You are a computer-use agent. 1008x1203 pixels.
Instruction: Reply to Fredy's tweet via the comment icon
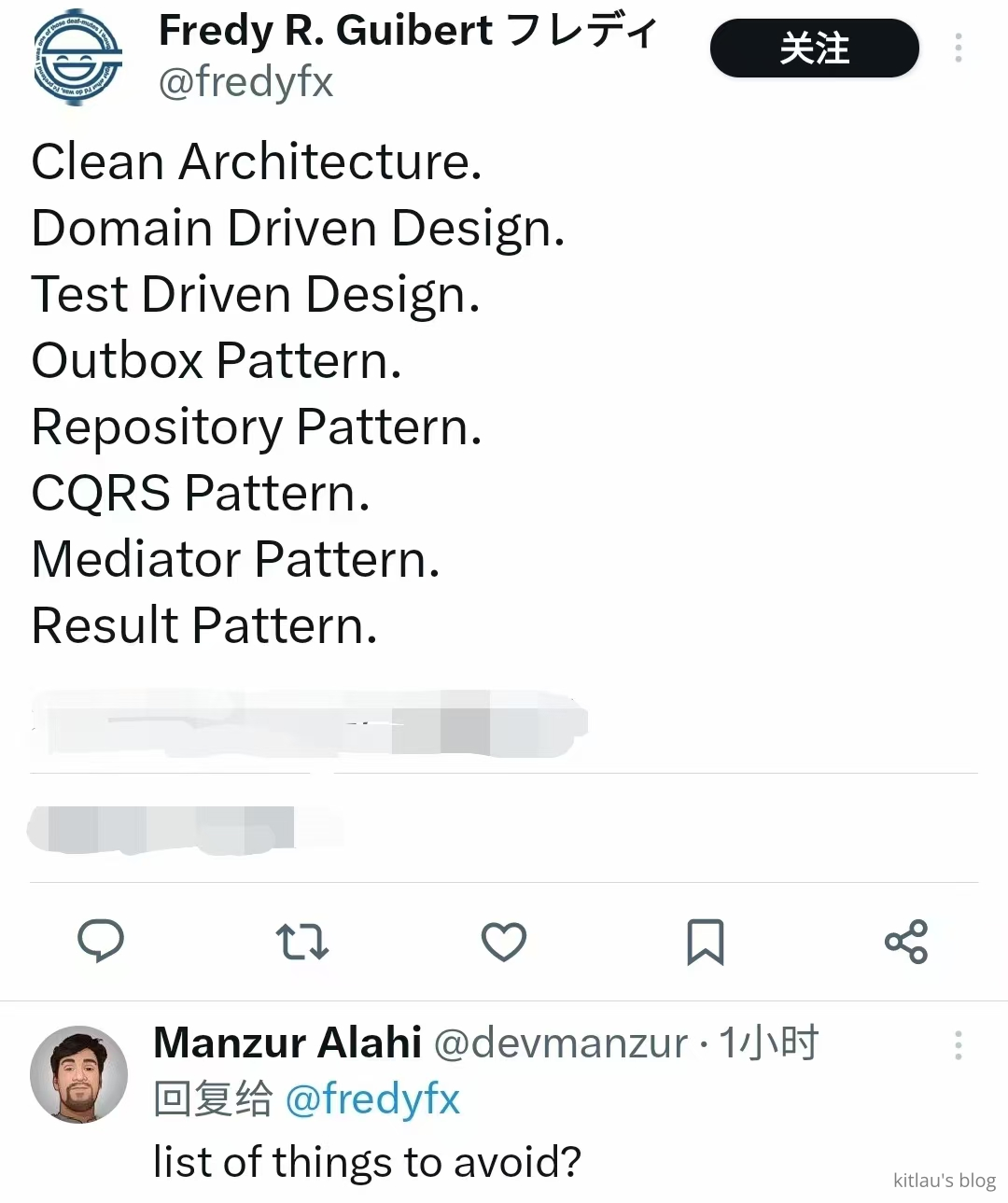coord(101,941)
